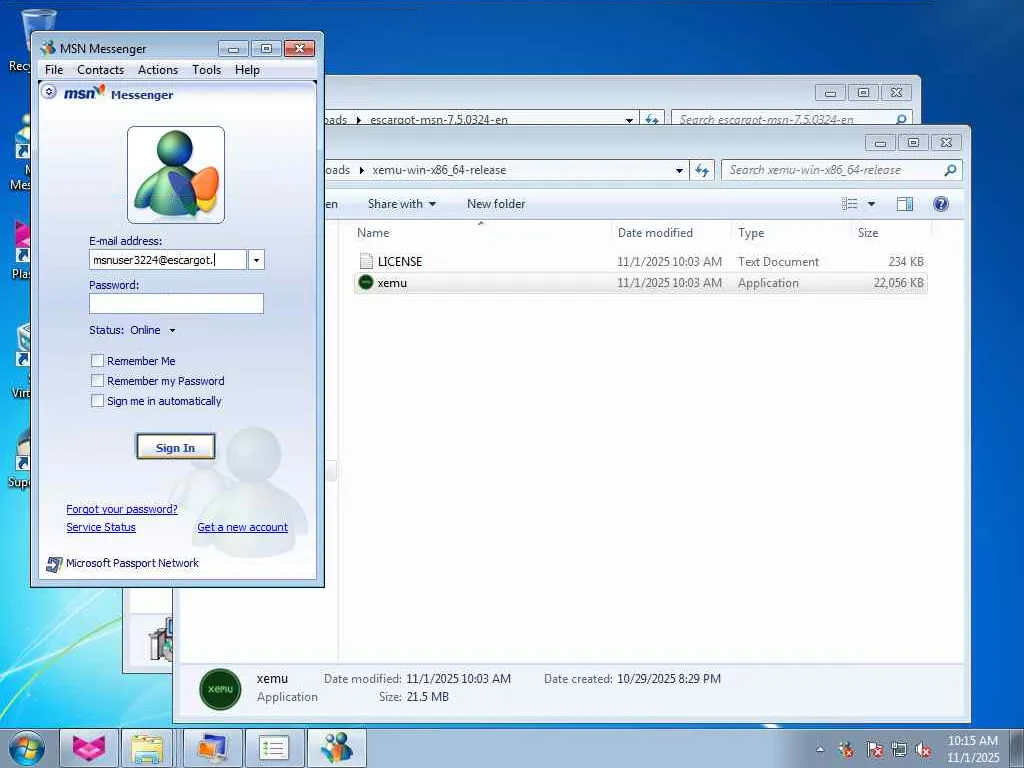Sort files by Date modified column
1024x768 pixels.
pyautogui.click(x=655, y=232)
